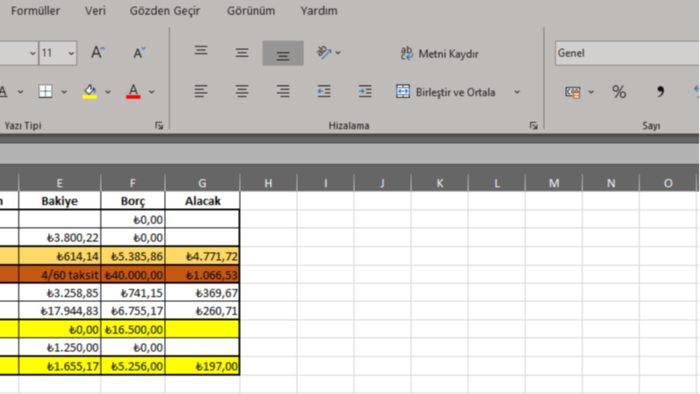Select column O header
The image size is (700, 394).
coord(668,183)
